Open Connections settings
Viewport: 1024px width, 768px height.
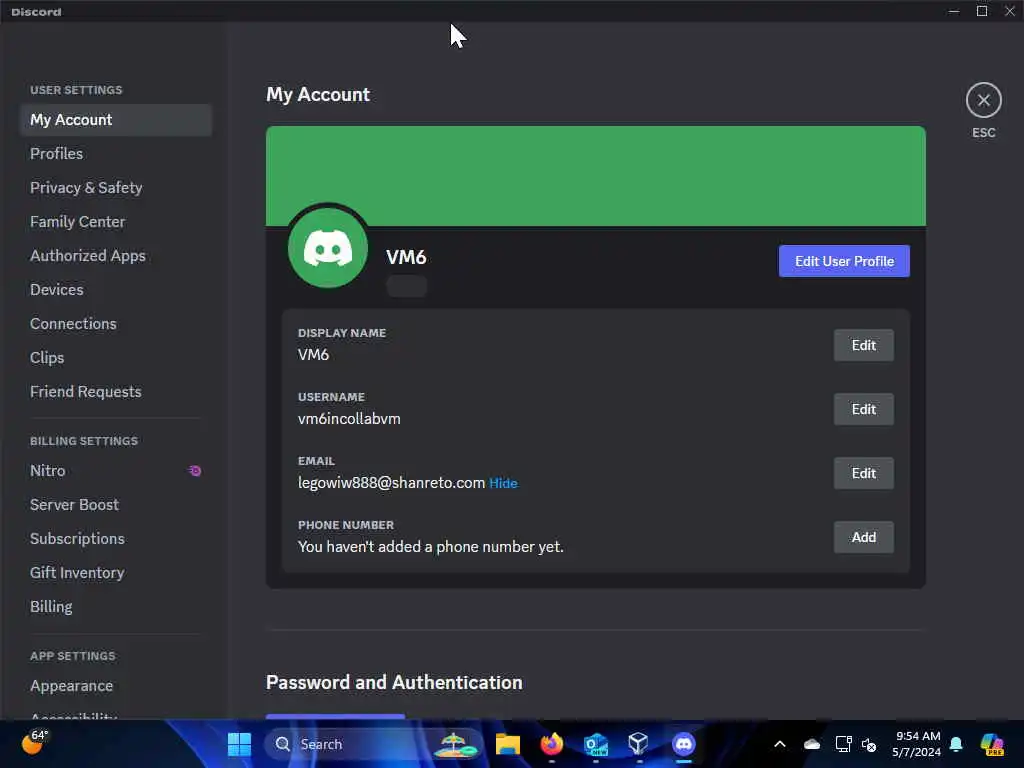click(116, 323)
